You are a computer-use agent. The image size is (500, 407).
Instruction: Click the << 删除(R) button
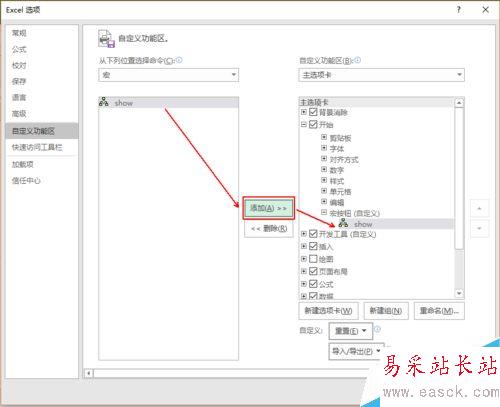click(x=269, y=229)
